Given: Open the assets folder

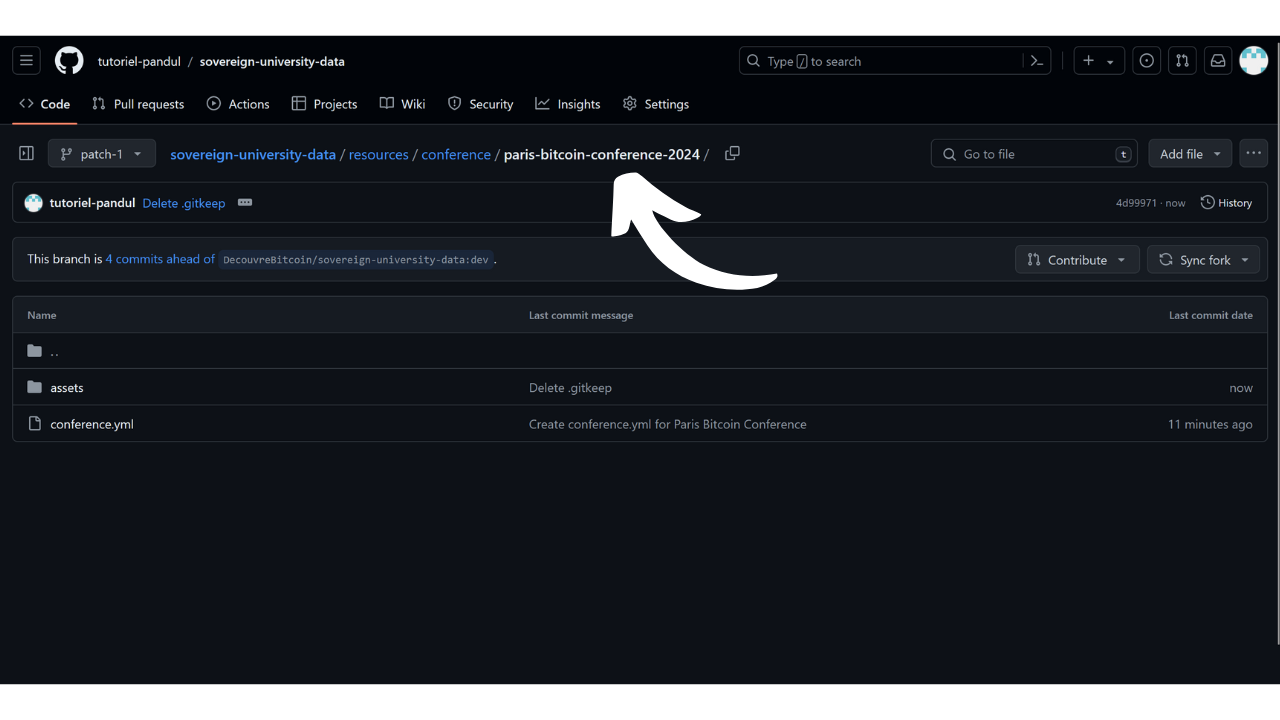Looking at the screenshot, I should [67, 387].
